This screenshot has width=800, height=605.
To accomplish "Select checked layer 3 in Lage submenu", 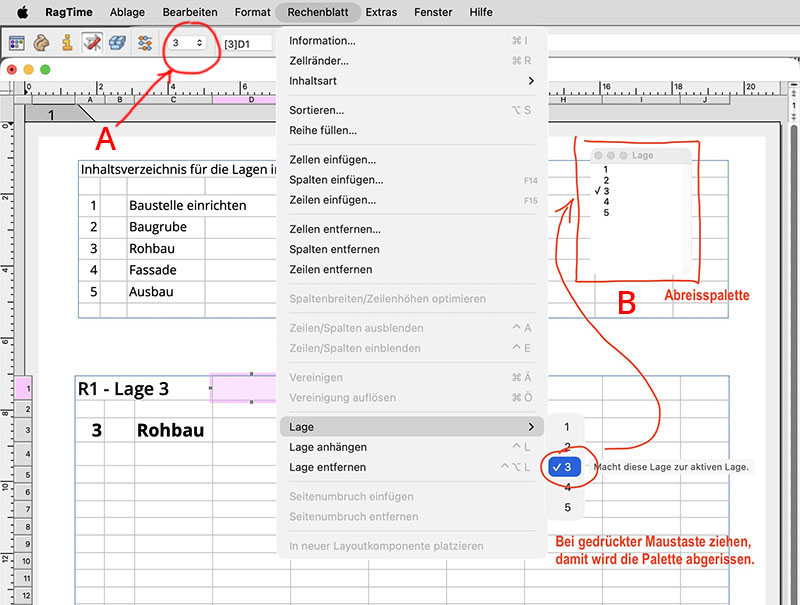I will point(564,467).
